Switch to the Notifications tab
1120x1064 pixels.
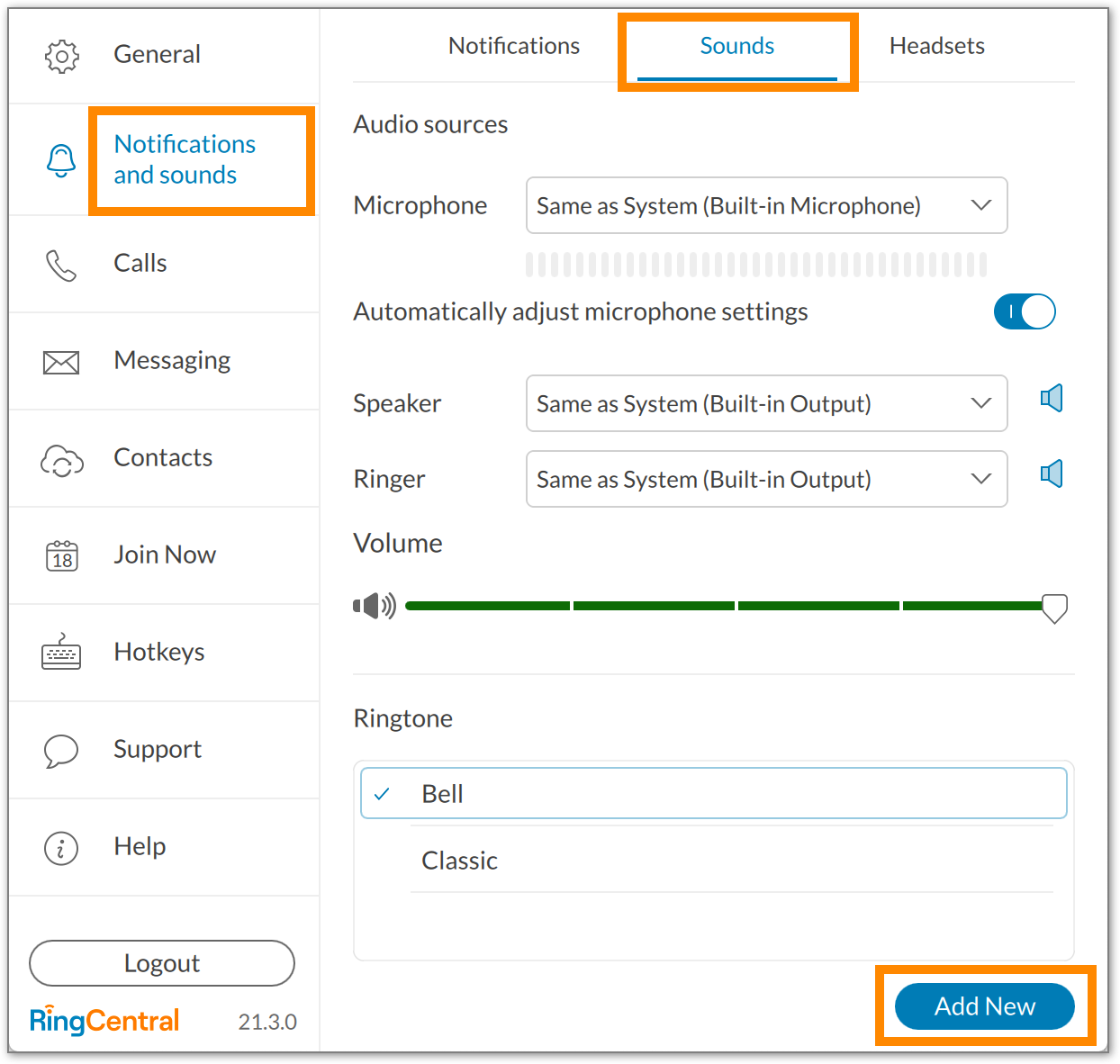(x=514, y=46)
